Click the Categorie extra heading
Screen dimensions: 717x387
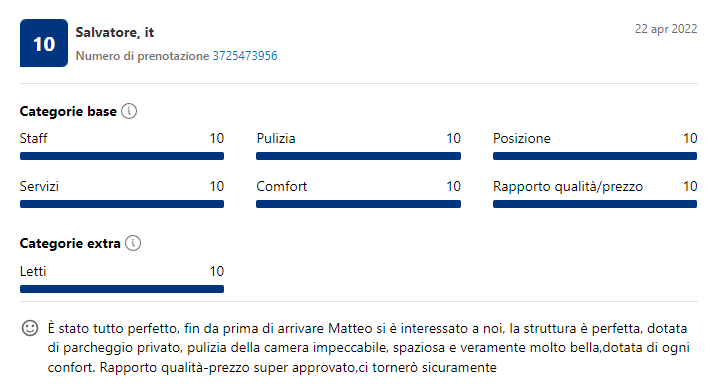coord(70,243)
